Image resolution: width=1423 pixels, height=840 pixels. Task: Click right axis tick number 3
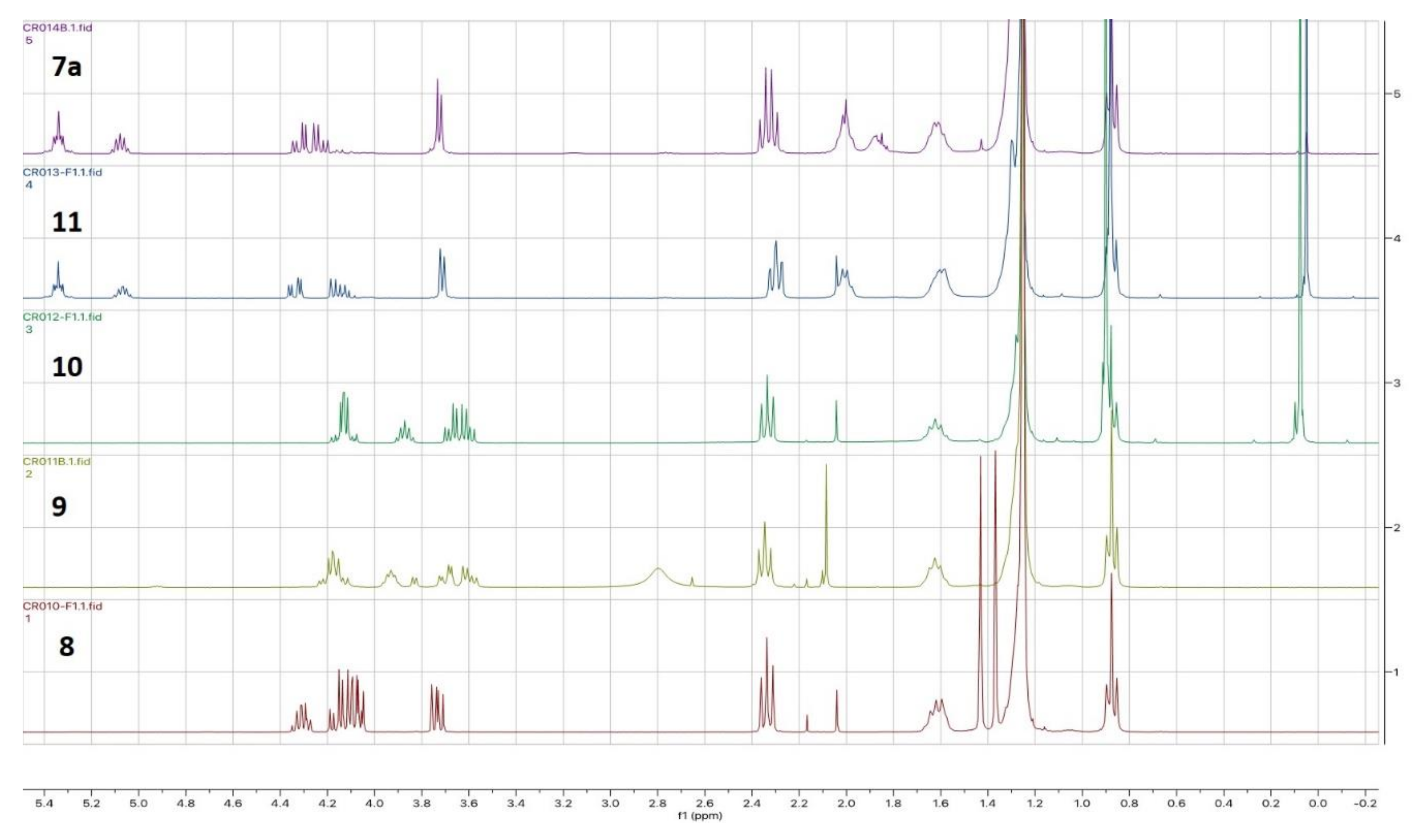[x=1397, y=383]
